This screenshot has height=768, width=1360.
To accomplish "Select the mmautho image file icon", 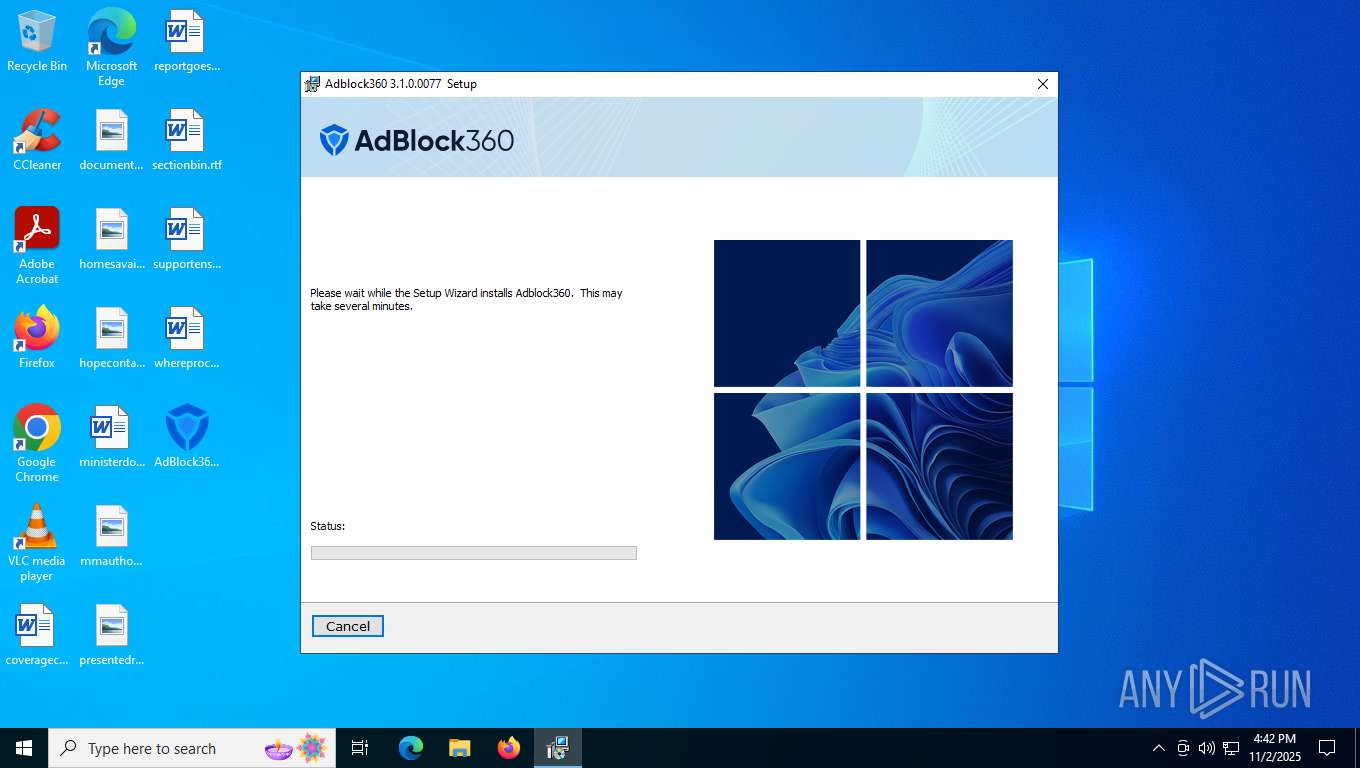I will [111, 536].
